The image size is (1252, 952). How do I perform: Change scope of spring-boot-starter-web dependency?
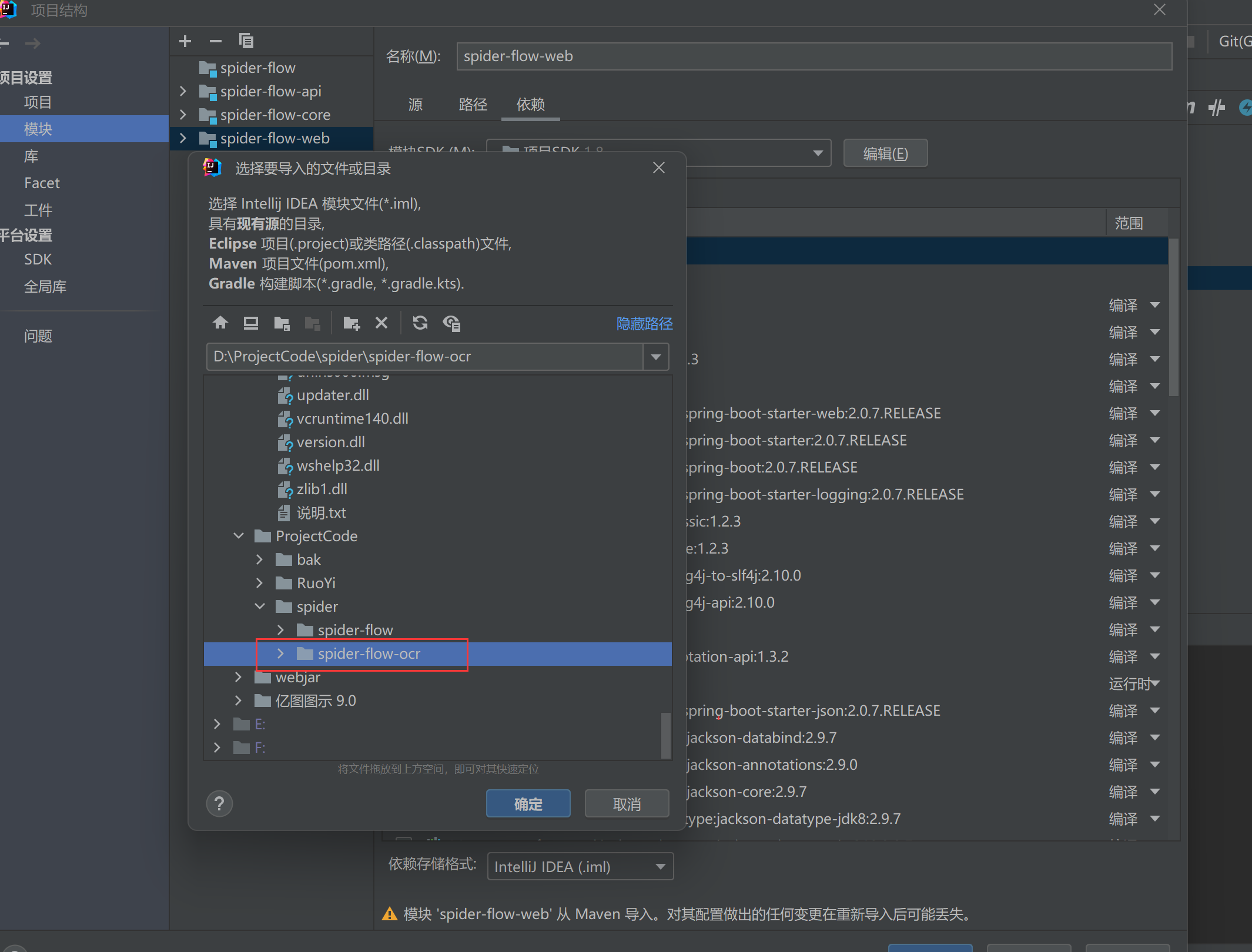pyautogui.click(x=1134, y=413)
